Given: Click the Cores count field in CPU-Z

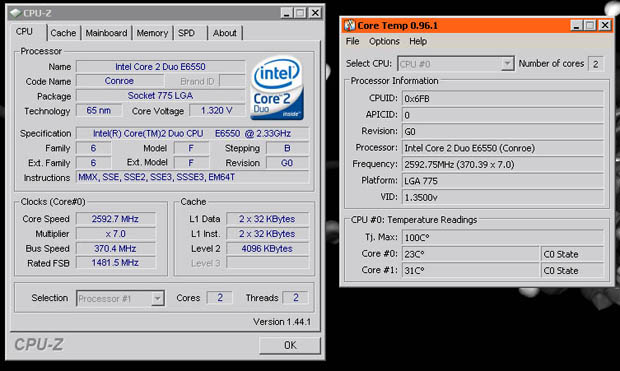Looking at the screenshot, I should click(x=220, y=298).
